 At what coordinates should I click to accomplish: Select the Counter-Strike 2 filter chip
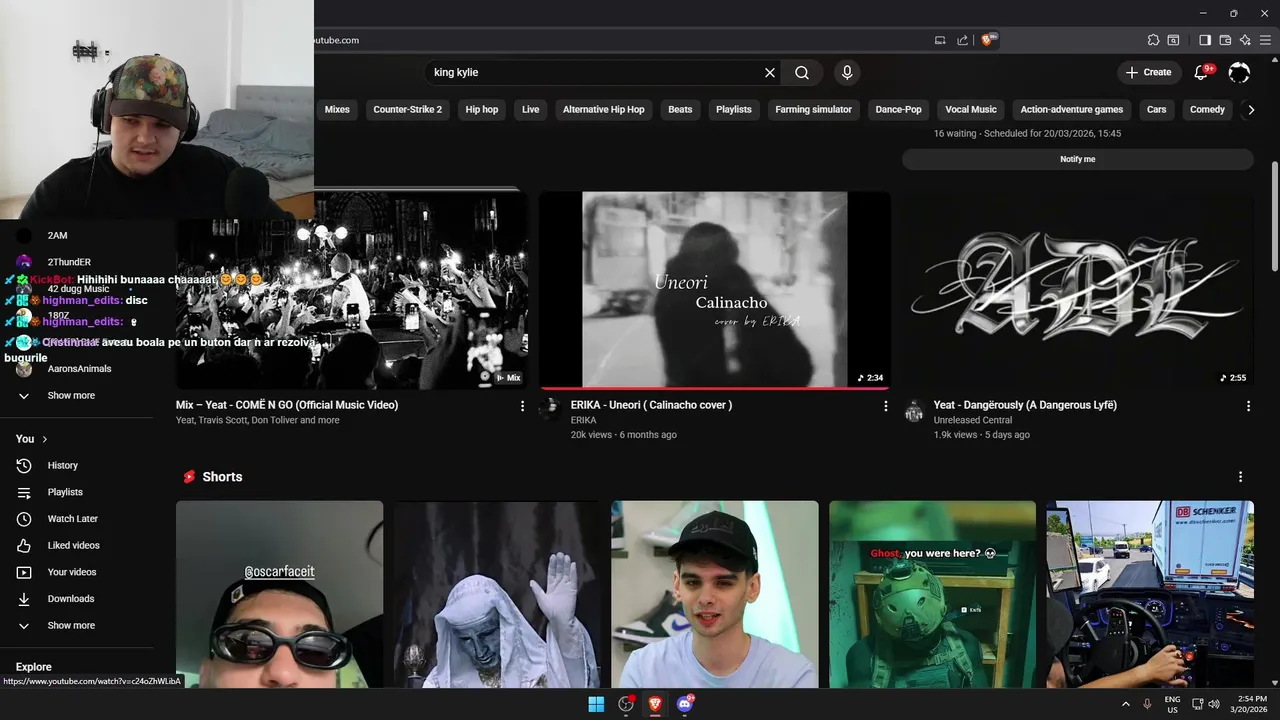pyautogui.click(x=407, y=110)
